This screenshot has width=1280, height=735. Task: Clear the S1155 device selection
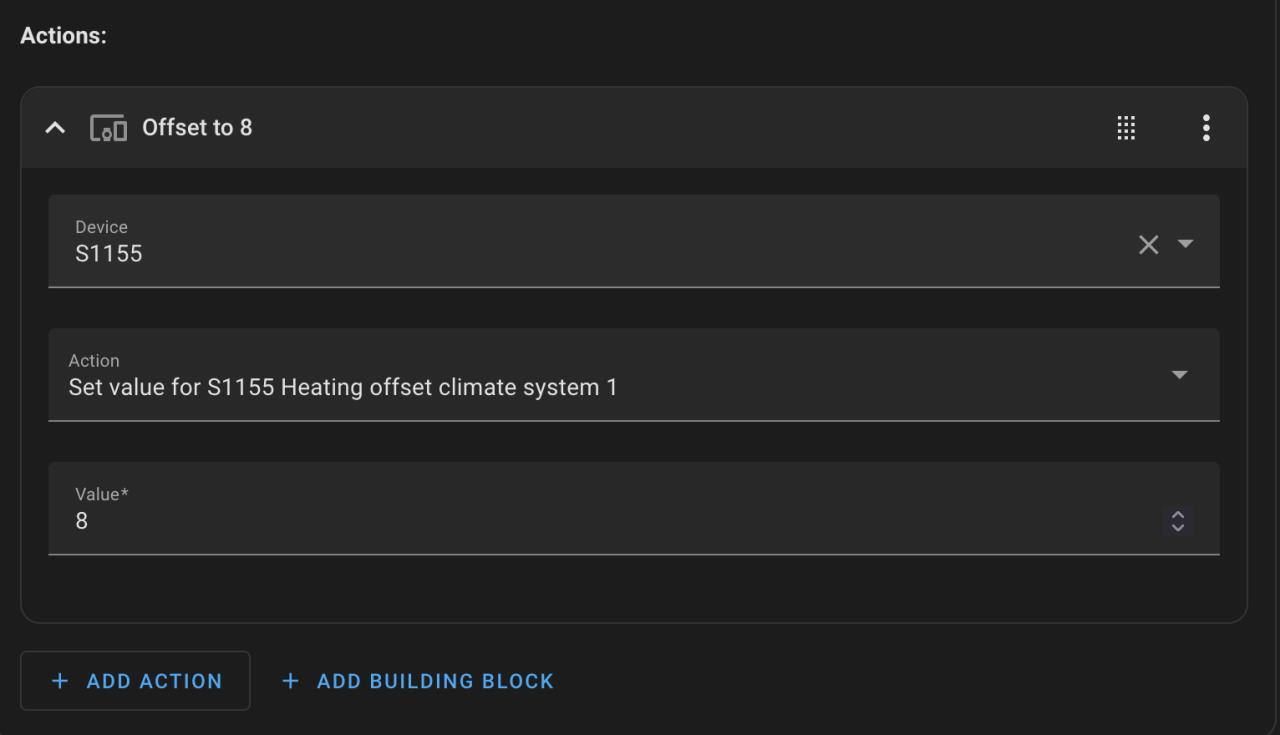pyautogui.click(x=1148, y=244)
